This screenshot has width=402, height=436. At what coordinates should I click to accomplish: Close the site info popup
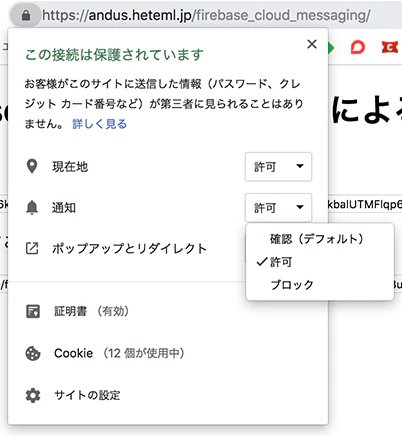pyautogui.click(x=312, y=44)
